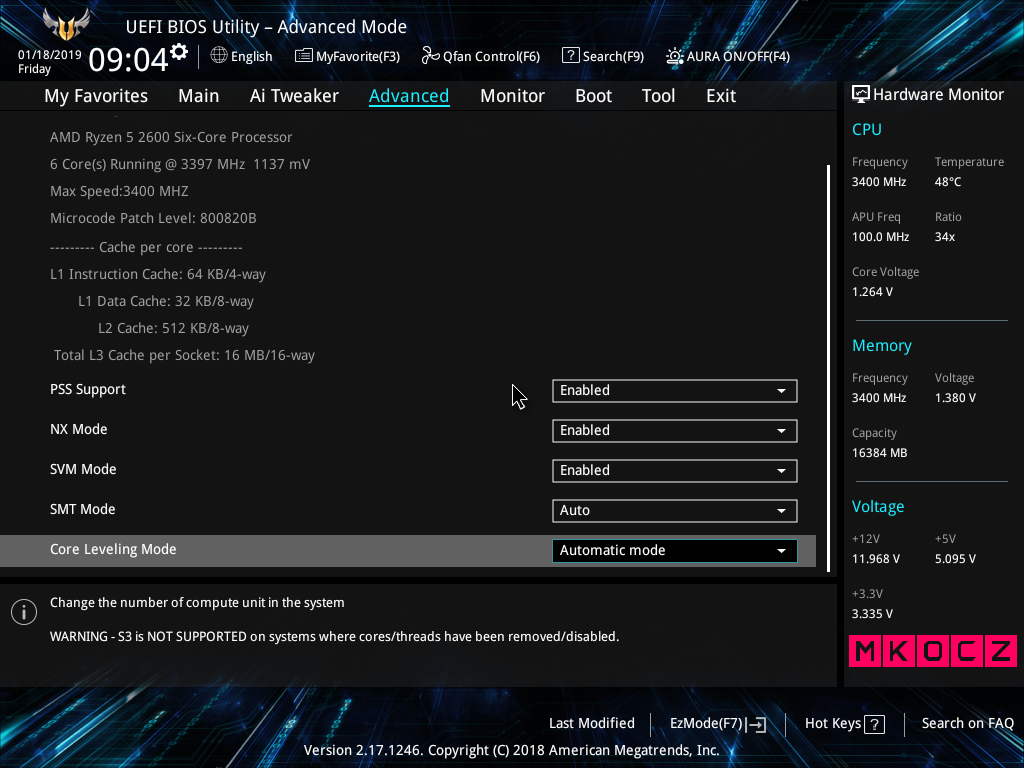1024x768 pixels.
Task: Click L1 Data Cache: 32 KB/8-way text
Action: 166,301
